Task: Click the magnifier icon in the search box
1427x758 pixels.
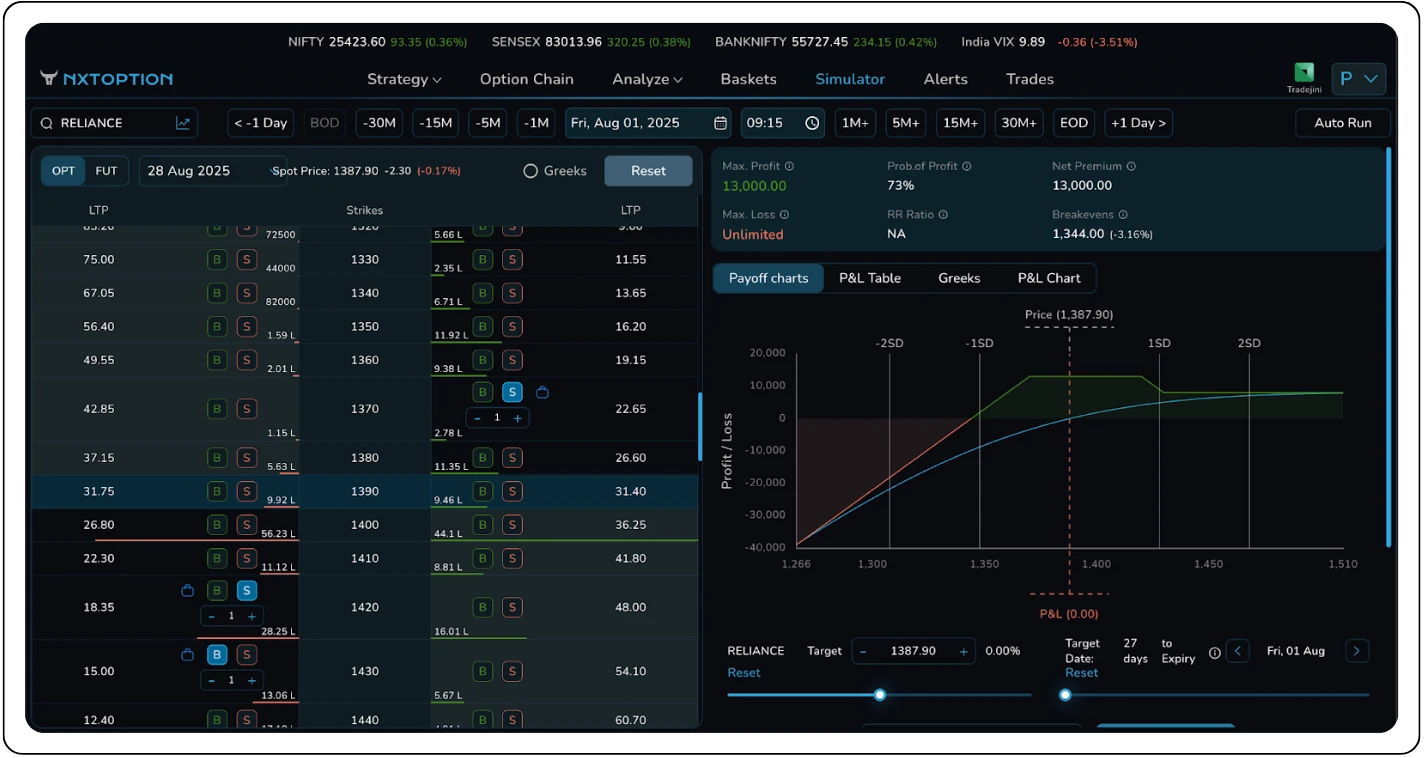Action: coord(46,123)
